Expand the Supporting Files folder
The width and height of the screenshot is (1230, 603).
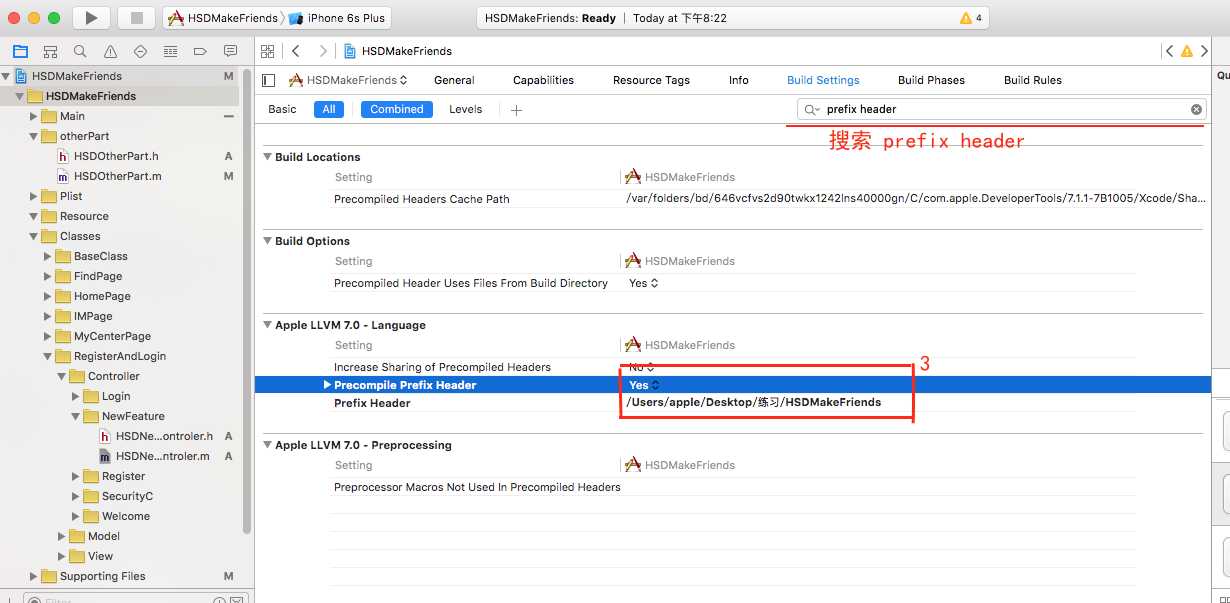35,576
